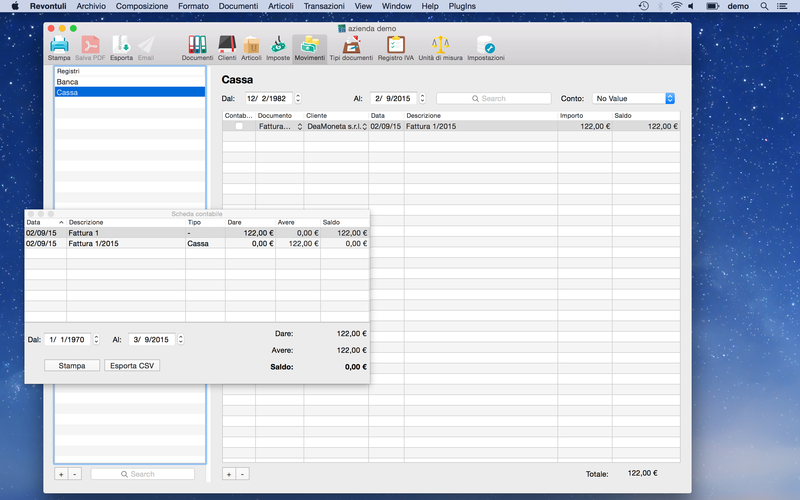Expand the Conto No Value dropdown
800x500 pixels.
click(634, 98)
